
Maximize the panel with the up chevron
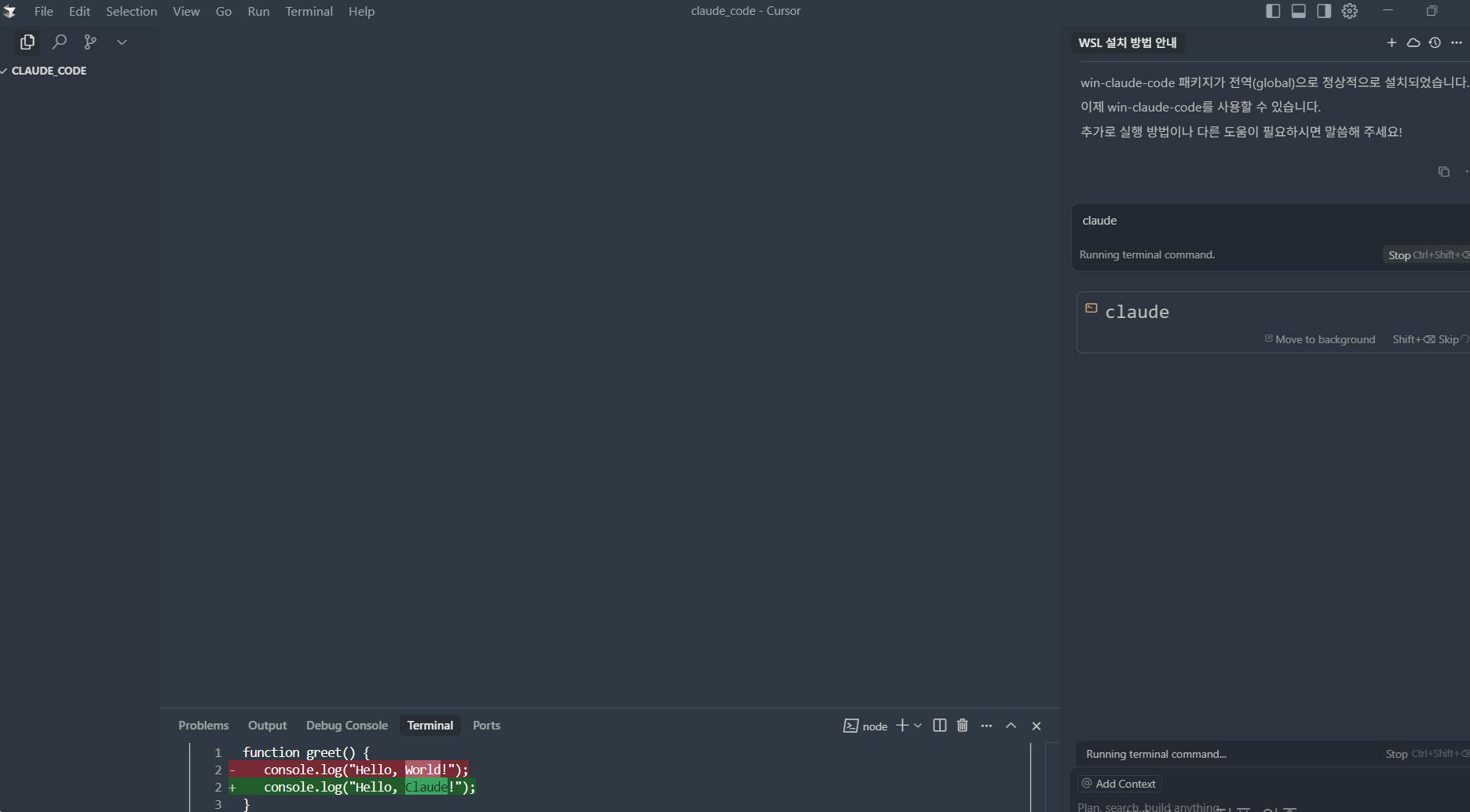click(x=1011, y=726)
